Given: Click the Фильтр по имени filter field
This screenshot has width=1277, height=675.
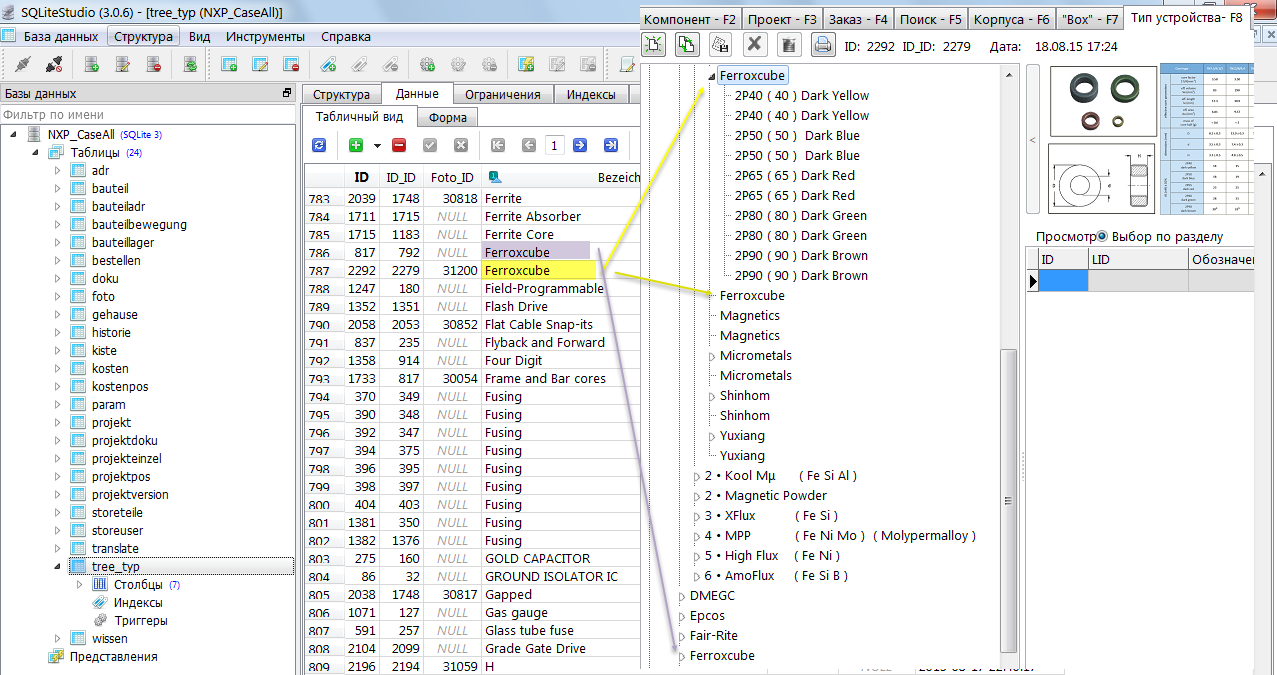Looking at the screenshot, I should coord(148,115).
